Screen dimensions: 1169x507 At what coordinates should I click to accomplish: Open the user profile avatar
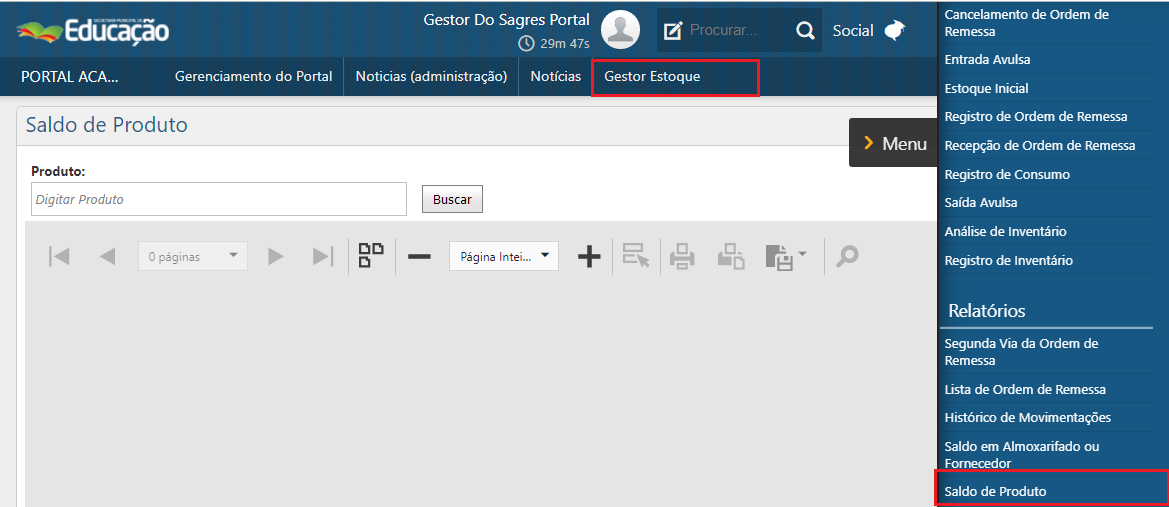pos(620,30)
